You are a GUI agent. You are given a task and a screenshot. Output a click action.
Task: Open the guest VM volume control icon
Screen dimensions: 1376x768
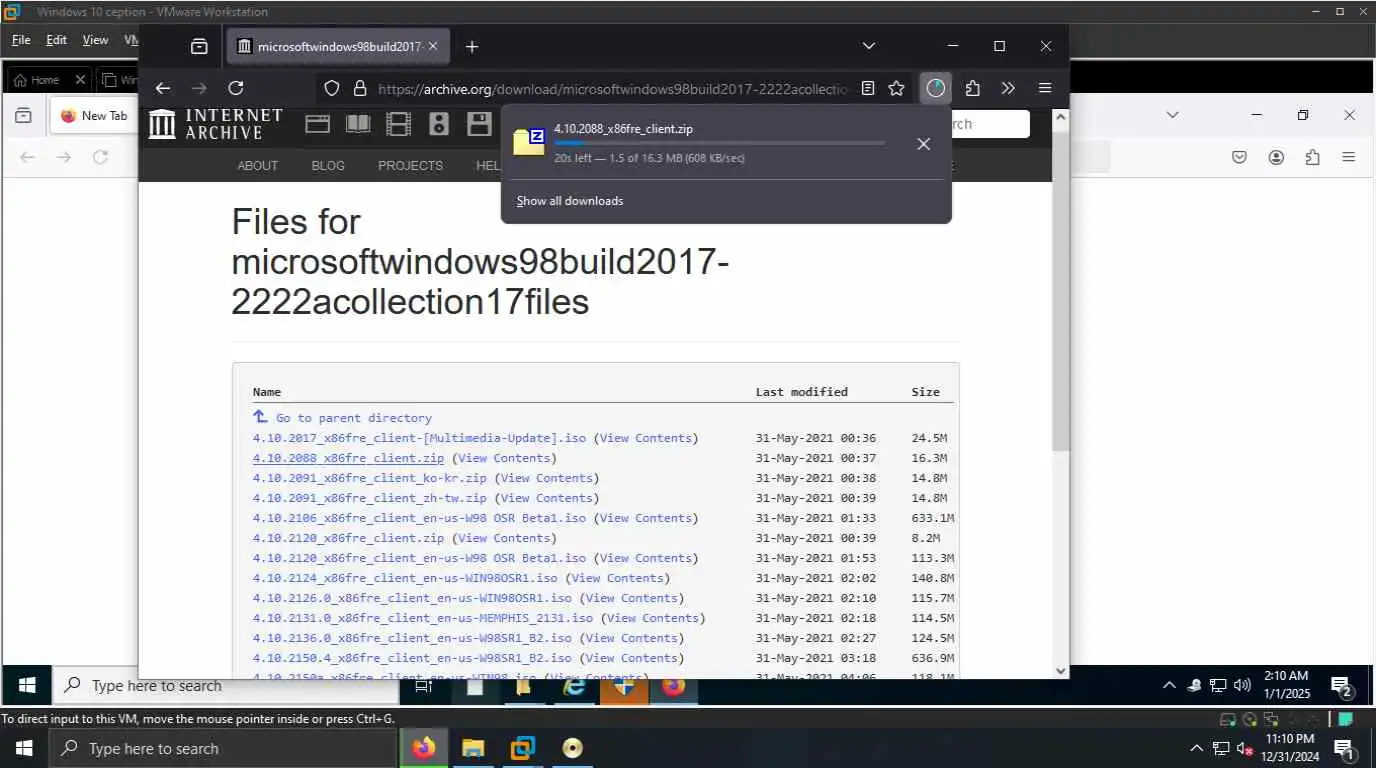pos(1243,686)
